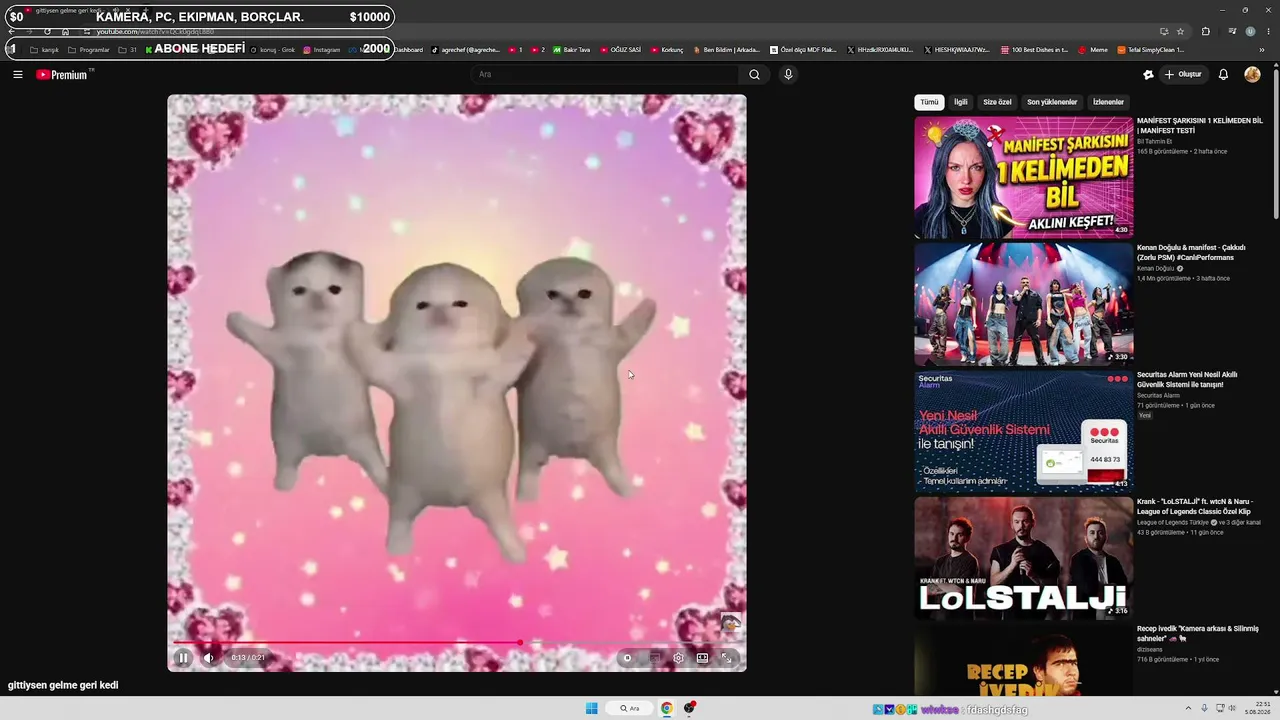Open the Securitas Alarm video thumbnail
Image resolution: width=1280 pixels, height=720 pixels.
(1023, 431)
